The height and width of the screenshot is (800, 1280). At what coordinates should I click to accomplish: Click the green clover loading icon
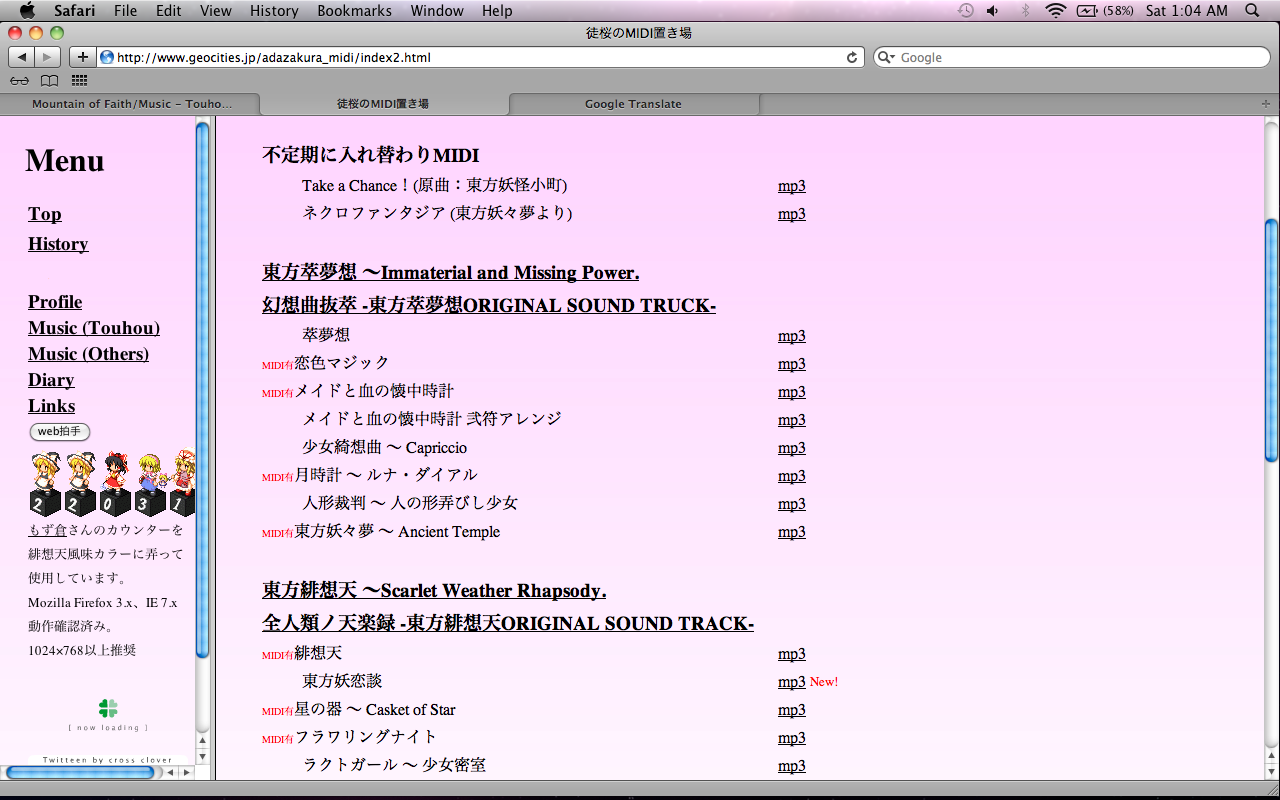108,708
